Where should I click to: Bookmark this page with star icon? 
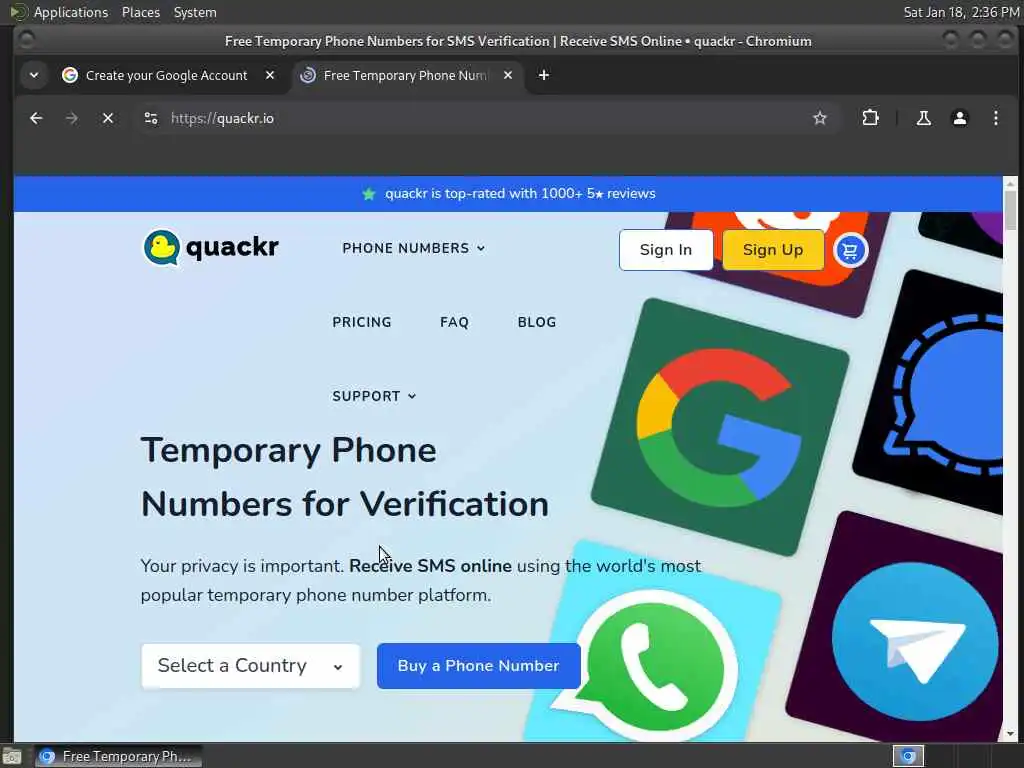click(820, 118)
